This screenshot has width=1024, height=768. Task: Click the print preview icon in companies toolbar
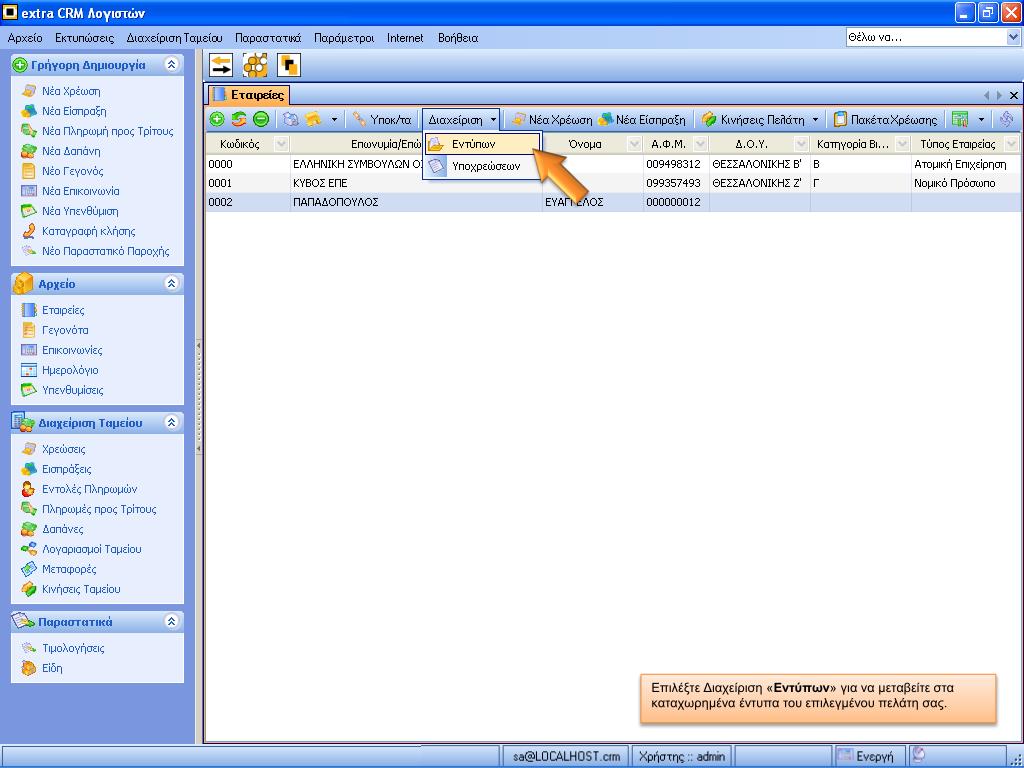click(x=291, y=120)
